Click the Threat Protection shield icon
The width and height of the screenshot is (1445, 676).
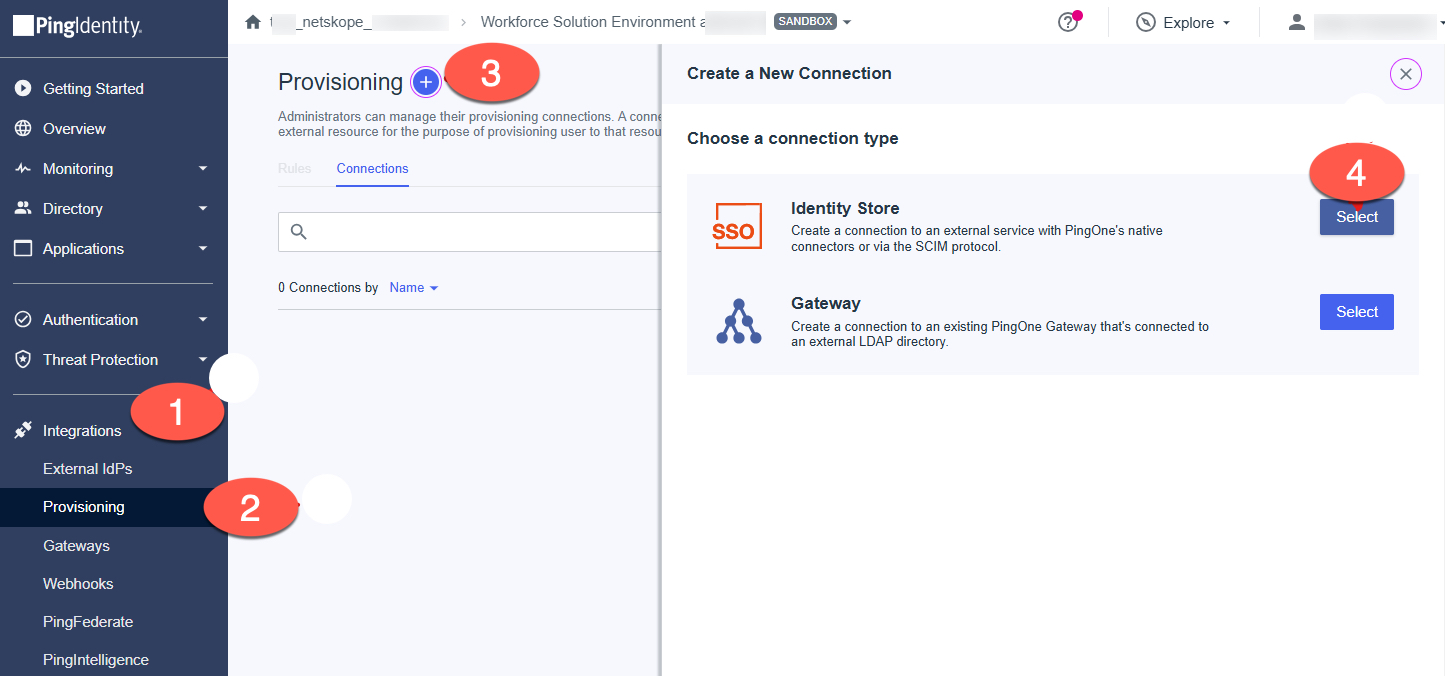[x=23, y=360]
